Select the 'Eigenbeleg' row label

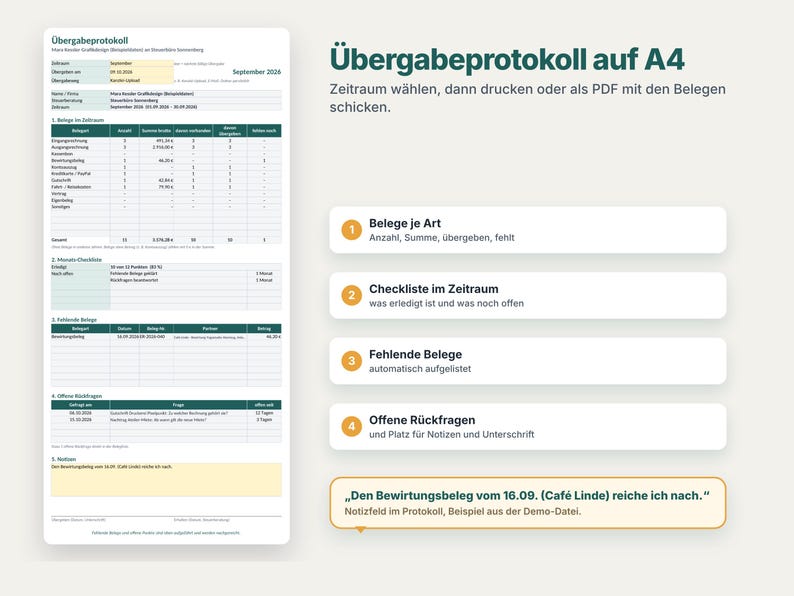[x=62, y=200]
